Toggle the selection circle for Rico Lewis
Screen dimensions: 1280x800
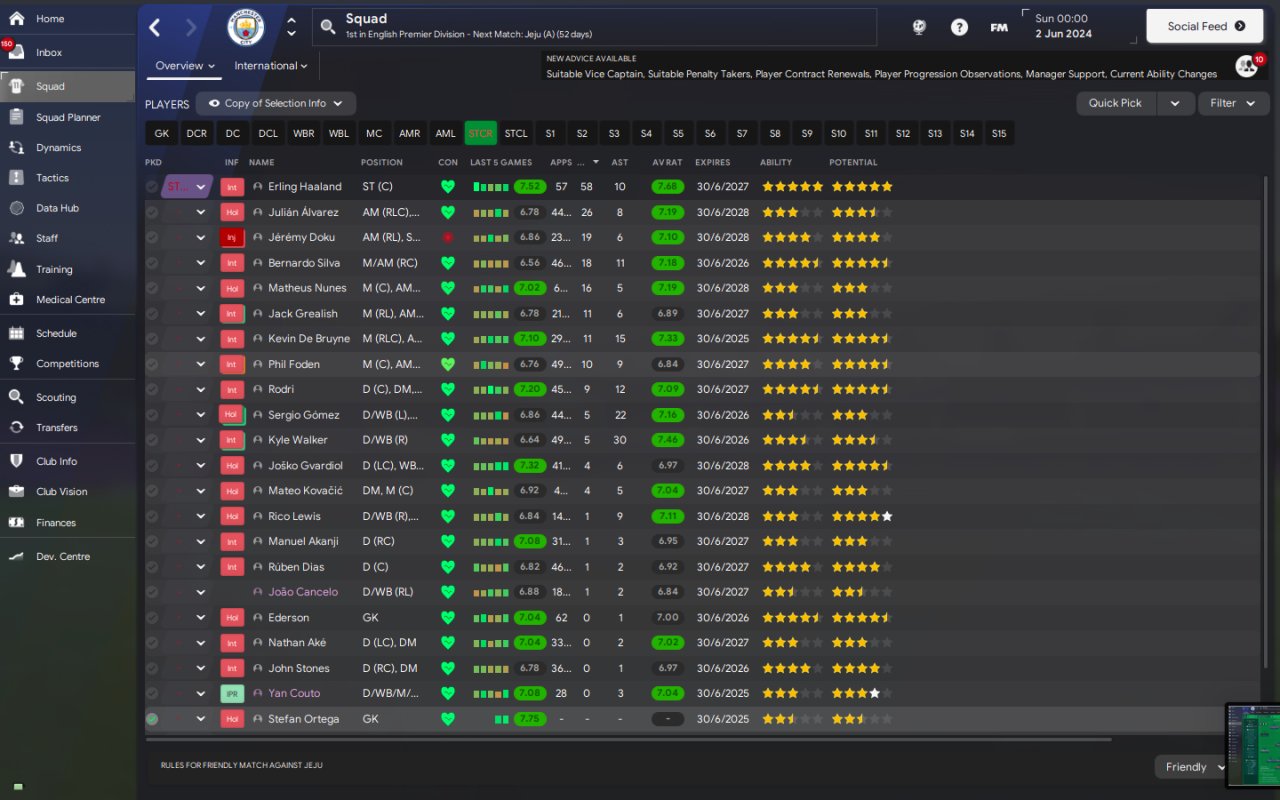[152, 516]
